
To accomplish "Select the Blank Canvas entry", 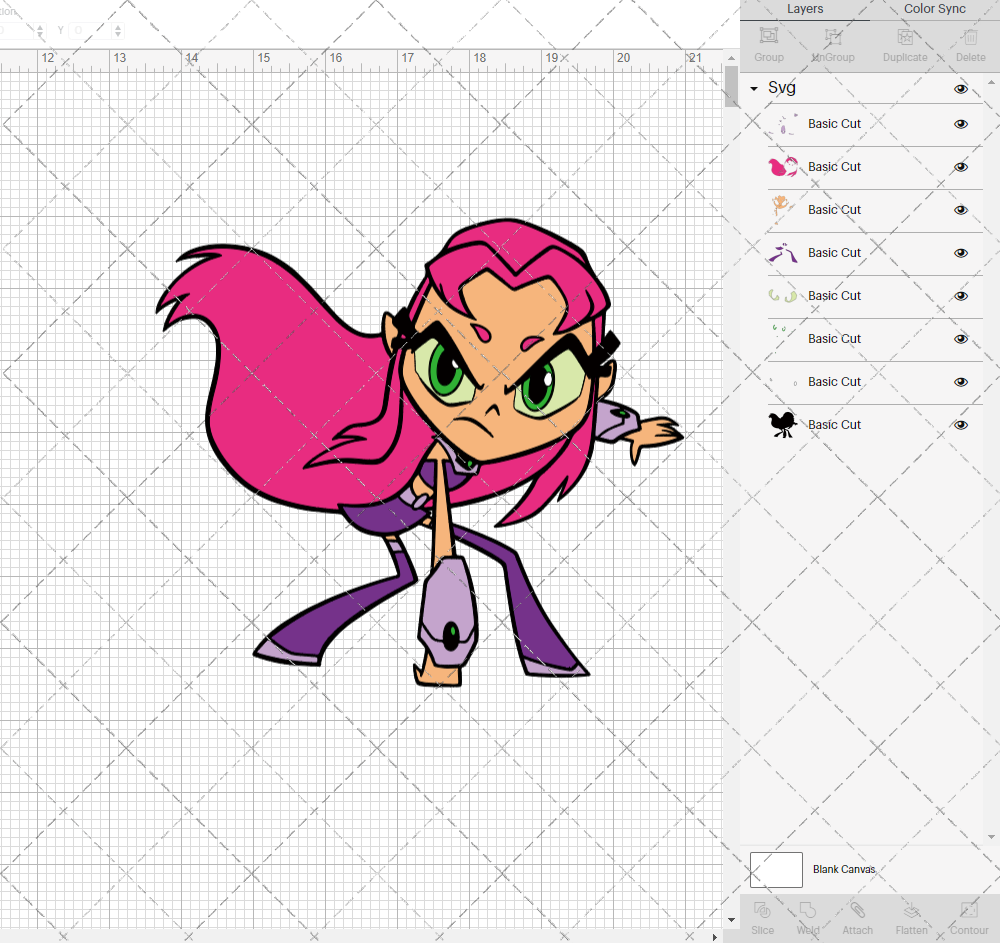I will [x=845, y=869].
